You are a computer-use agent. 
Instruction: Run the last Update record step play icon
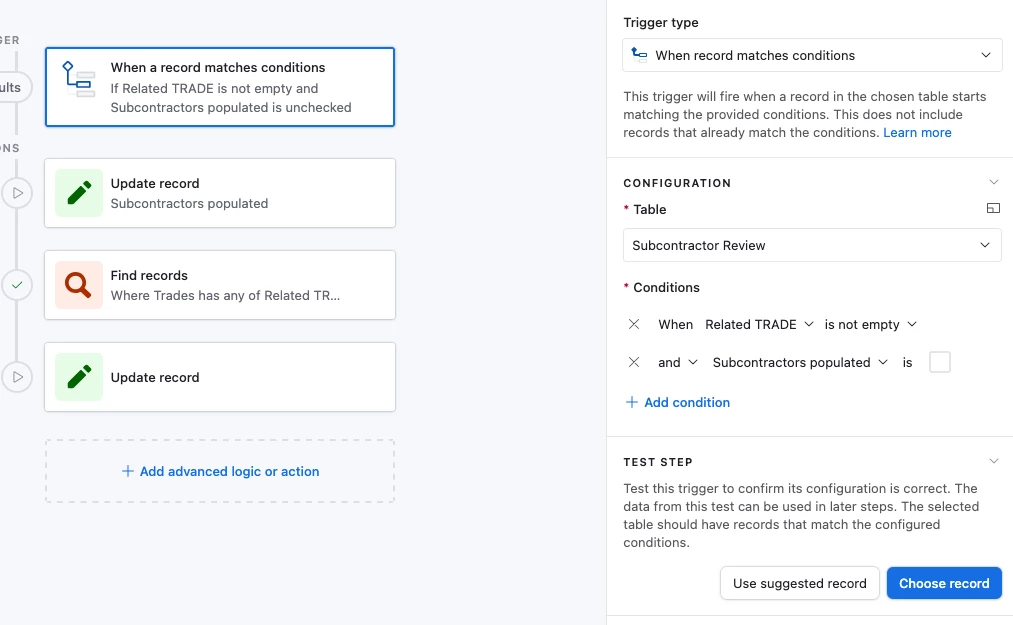click(x=17, y=377)
